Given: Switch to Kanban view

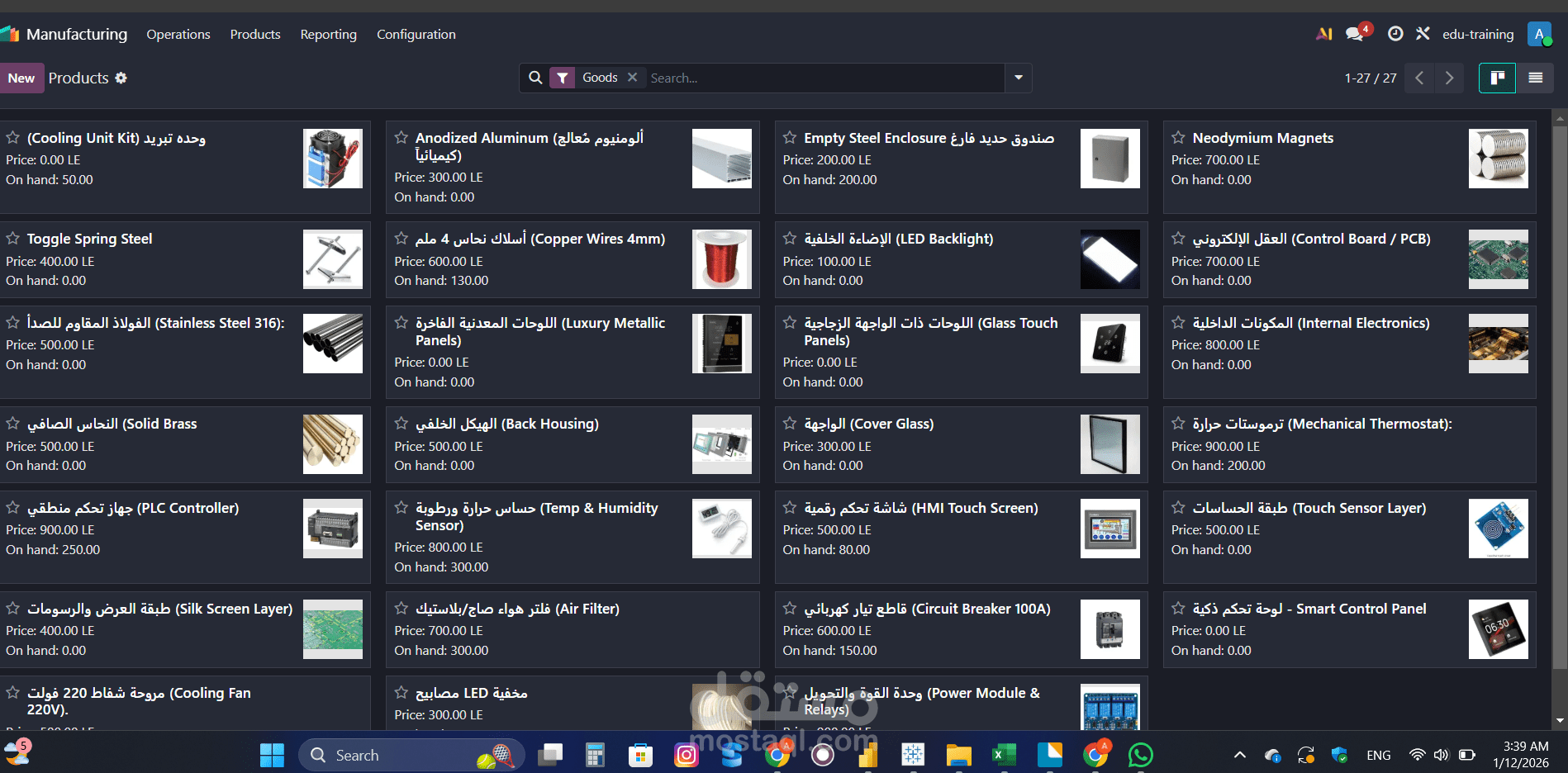Looking at the screenshot, I should click(1497, 78).
